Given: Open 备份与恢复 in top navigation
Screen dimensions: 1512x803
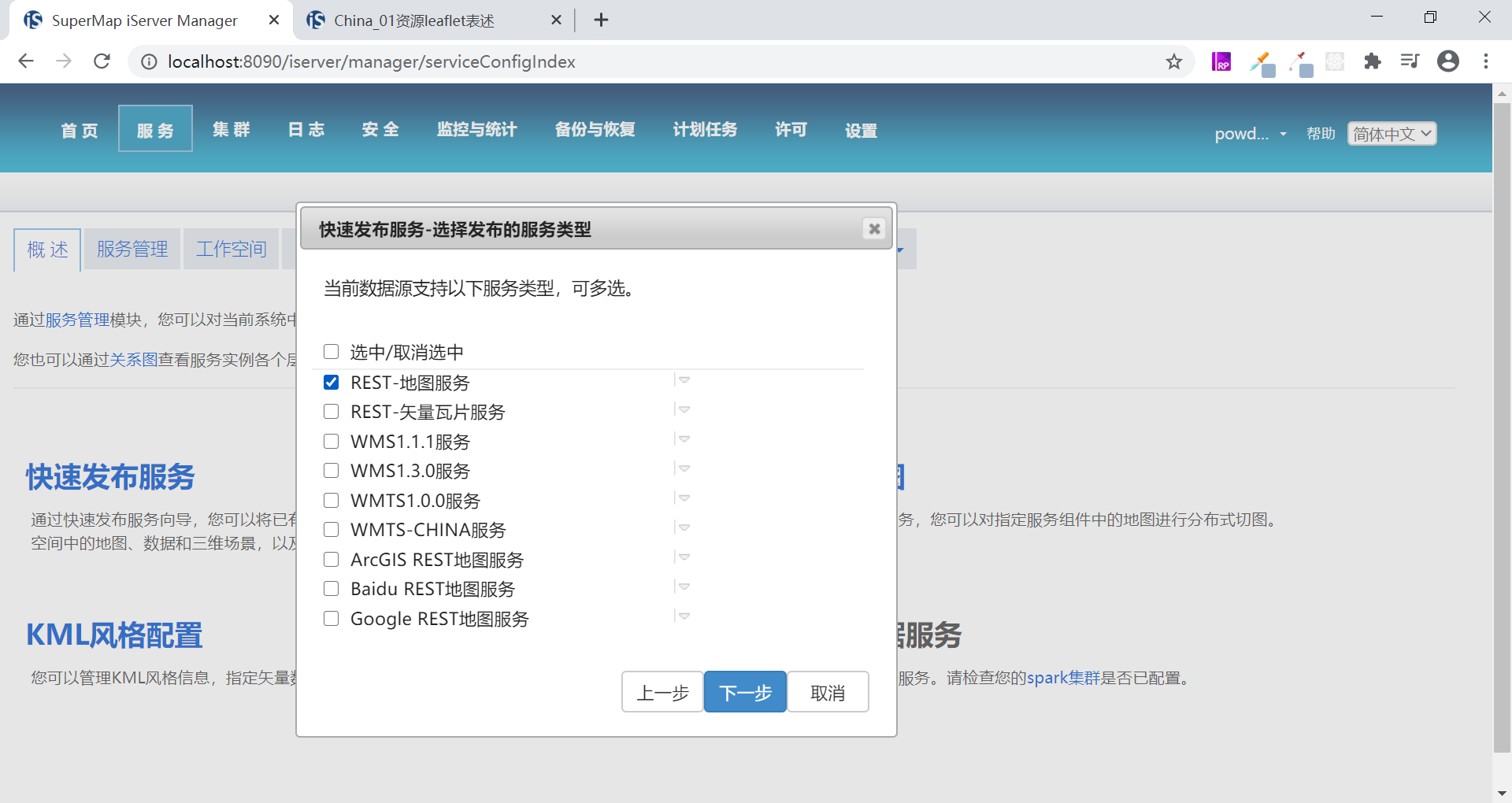Looking at the screenshot, I should [x=595, y=130].
